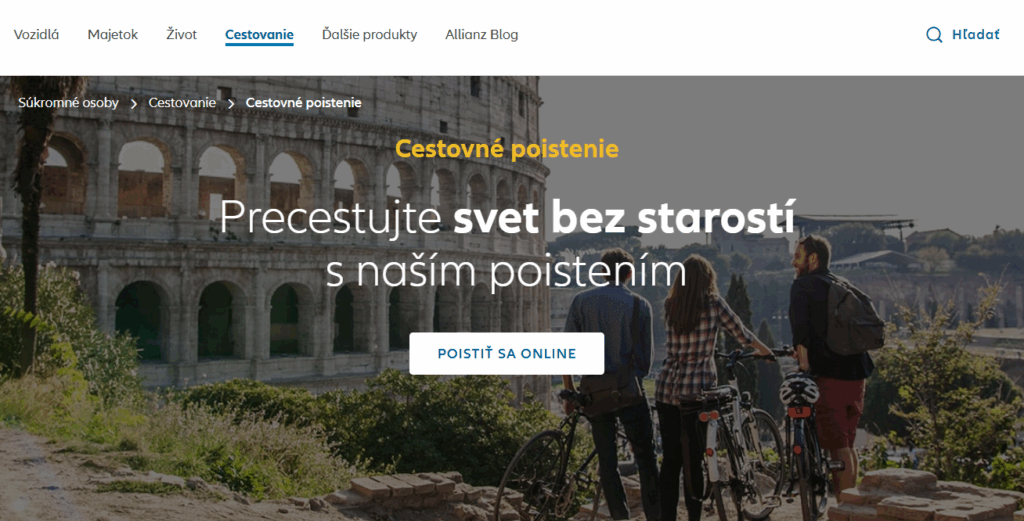The width and height of the screenshot is (1024, 521).
Task: Select the Život navigation item
Action: pyautogui.click(x=181, y=35)
